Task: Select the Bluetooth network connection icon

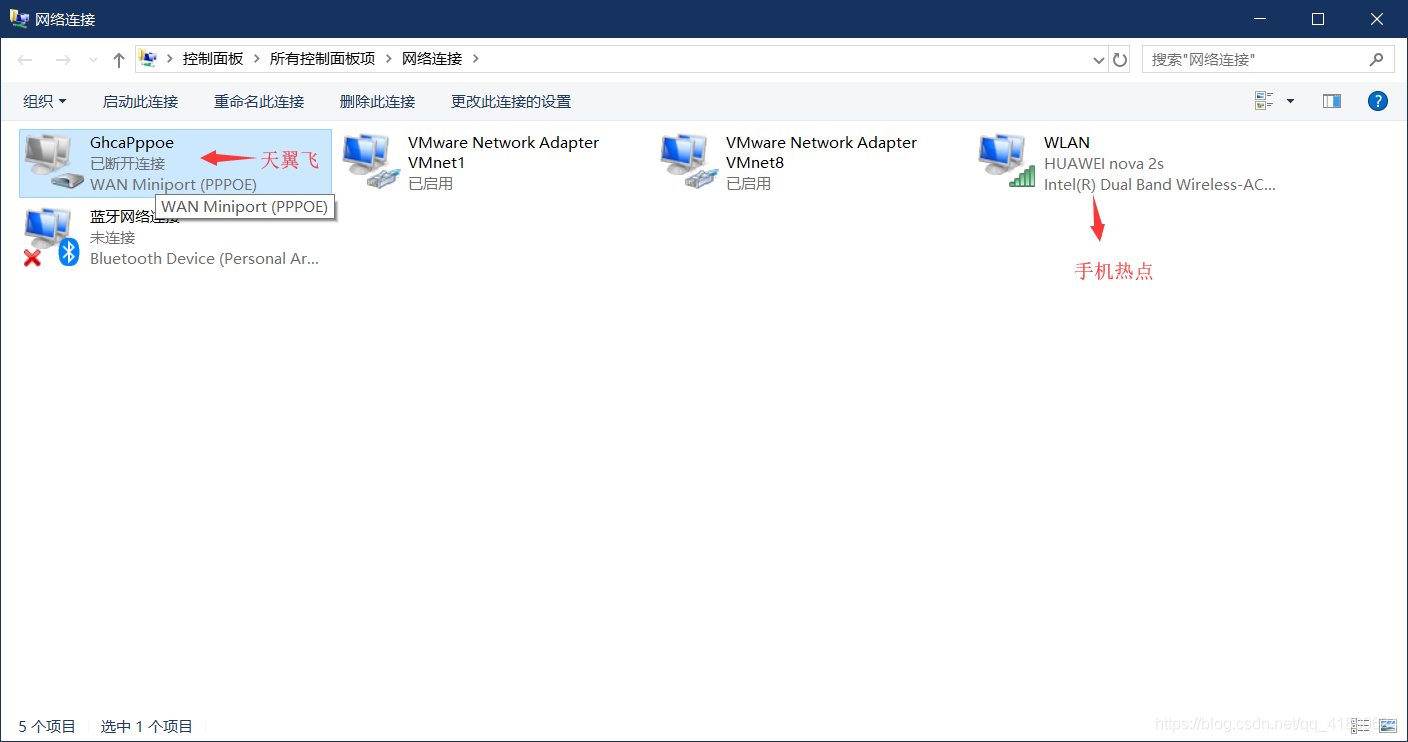Action: tap(53, 238)
